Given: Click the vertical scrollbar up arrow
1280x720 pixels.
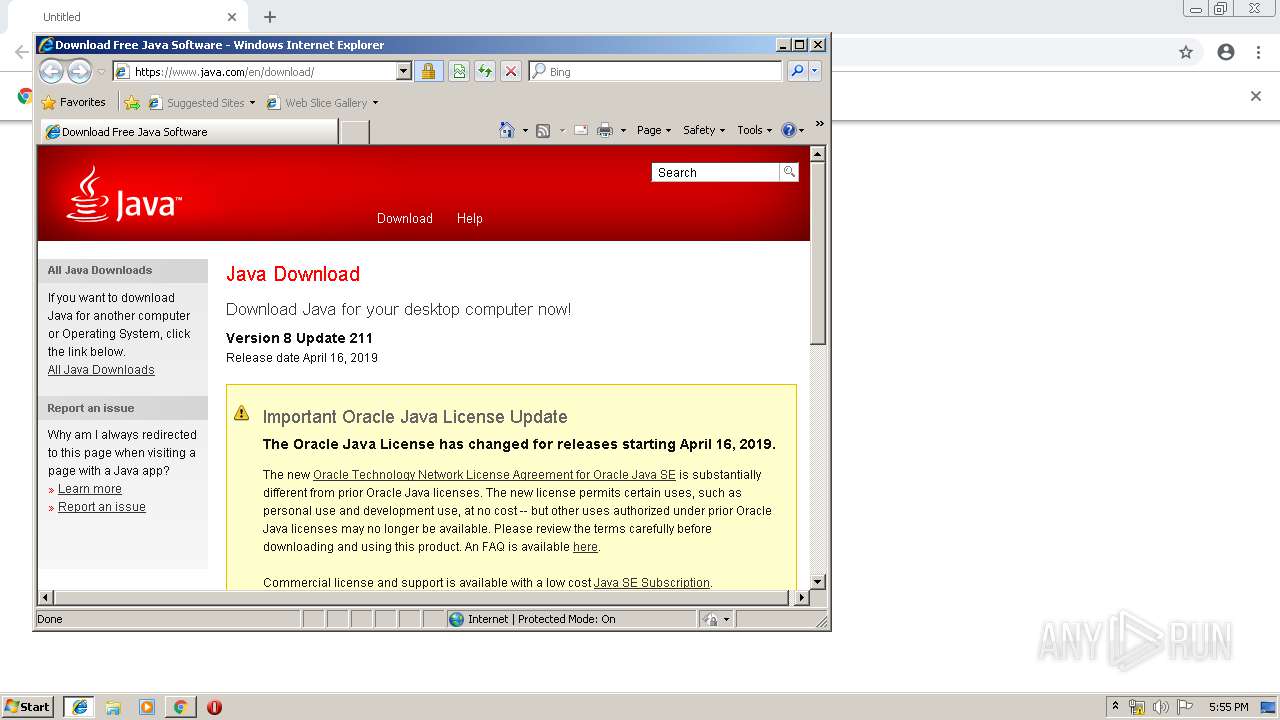Looking at the screenshot, I should click(818, 155).
